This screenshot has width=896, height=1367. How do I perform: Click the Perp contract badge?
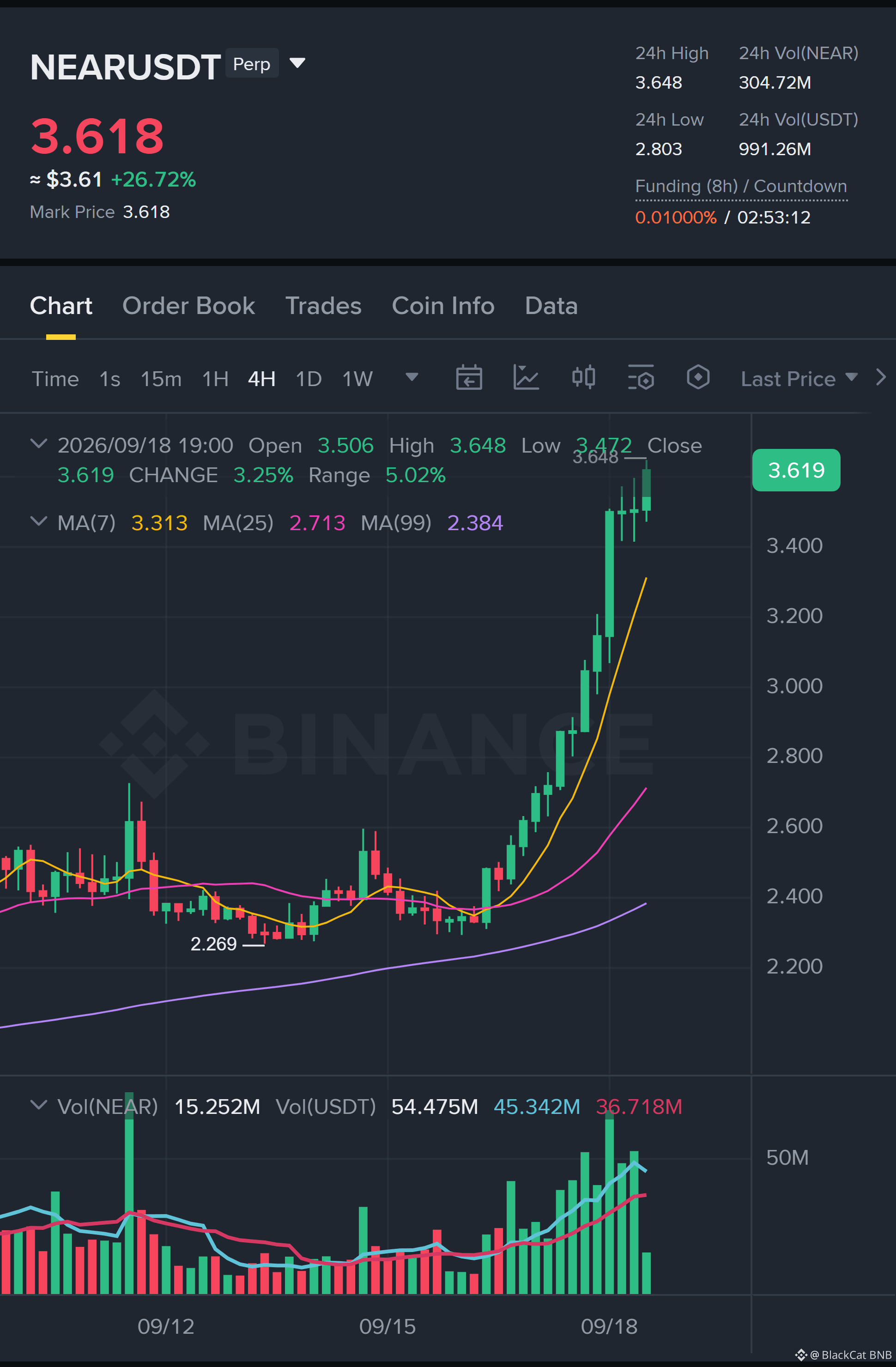(252, 63)
